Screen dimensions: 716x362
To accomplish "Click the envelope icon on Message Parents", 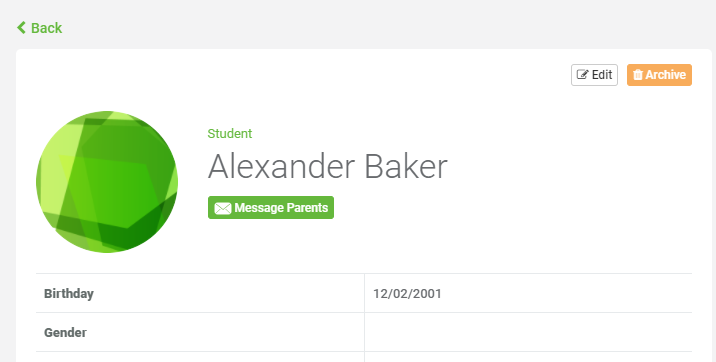I will pyautogui.click(x=222, y=208).
